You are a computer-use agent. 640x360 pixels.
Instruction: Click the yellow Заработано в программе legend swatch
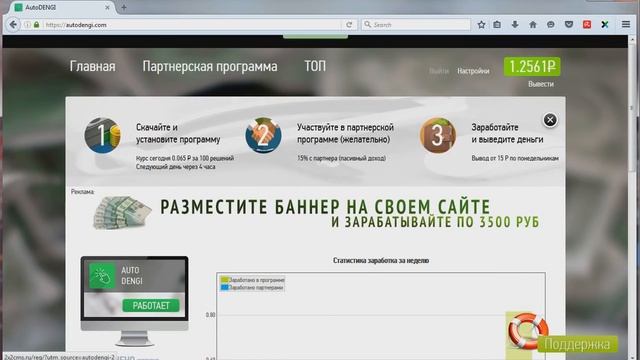coord(224,280)
